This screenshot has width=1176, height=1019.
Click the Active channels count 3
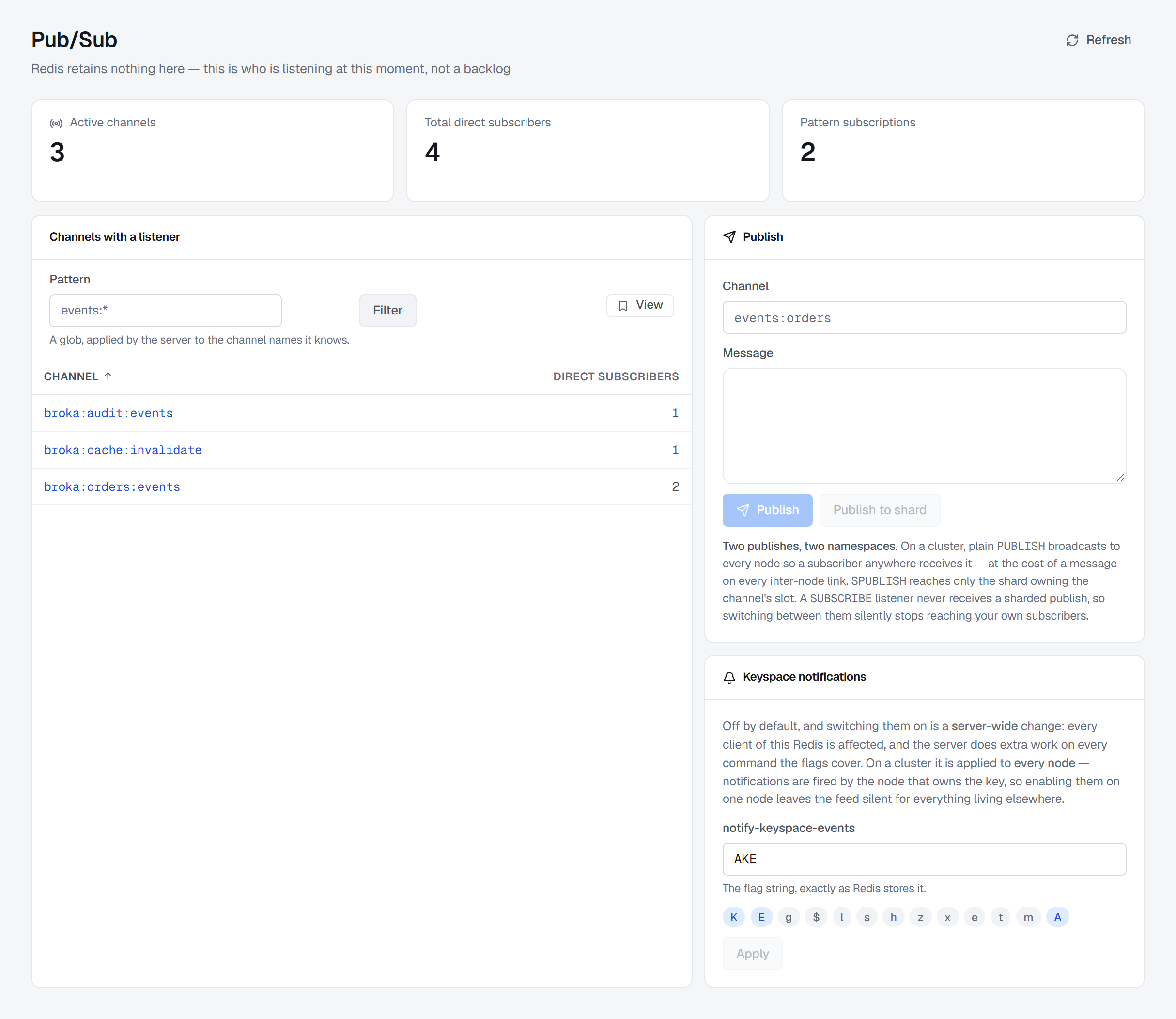pyautogui.click(x=58, y=153)
